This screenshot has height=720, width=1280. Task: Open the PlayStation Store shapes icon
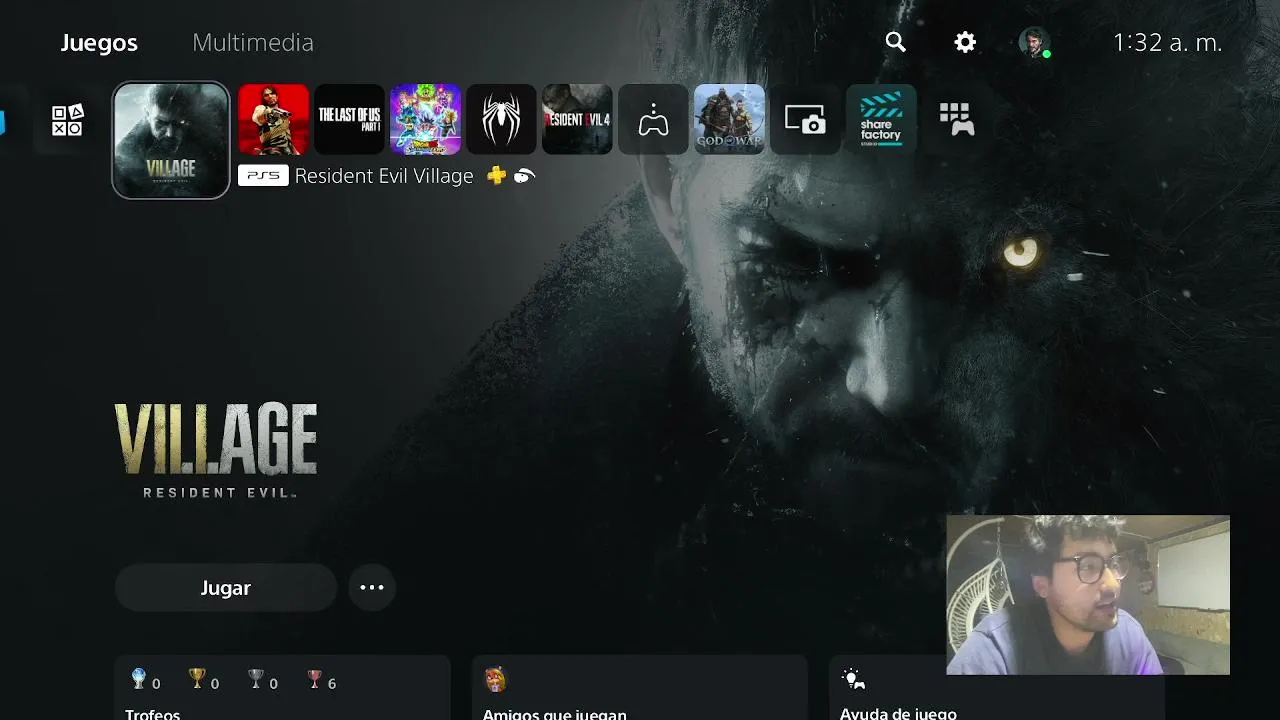pyautogui.click(x=67, y=120)
